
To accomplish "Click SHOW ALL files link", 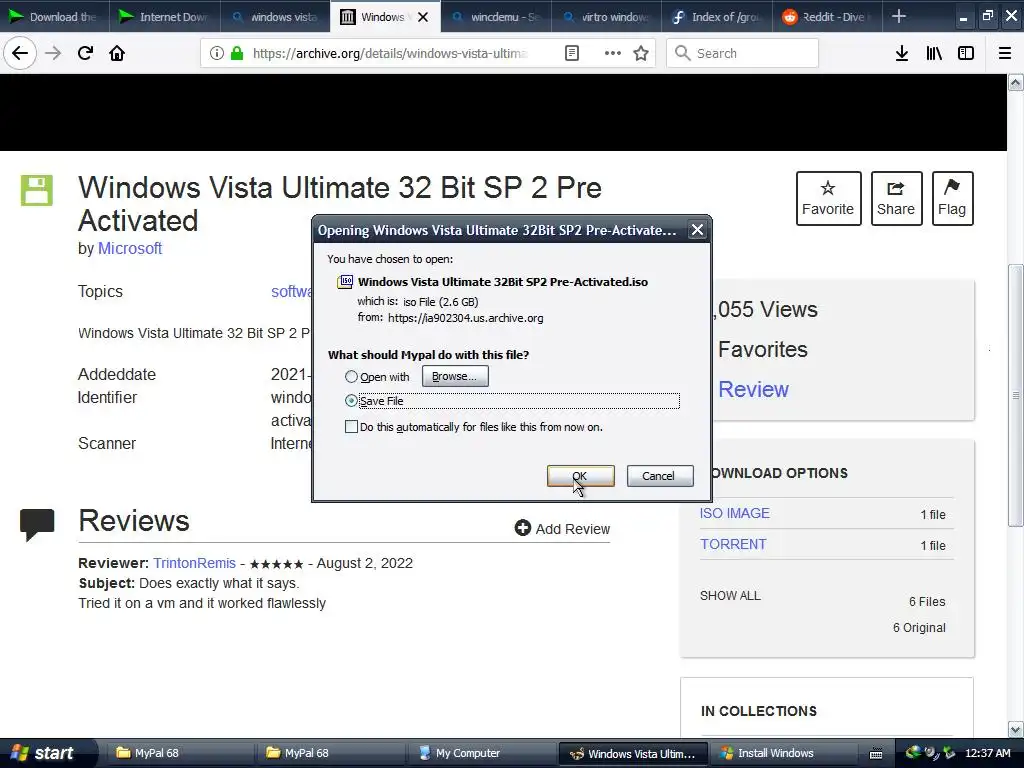I will (x=730, y=596).
